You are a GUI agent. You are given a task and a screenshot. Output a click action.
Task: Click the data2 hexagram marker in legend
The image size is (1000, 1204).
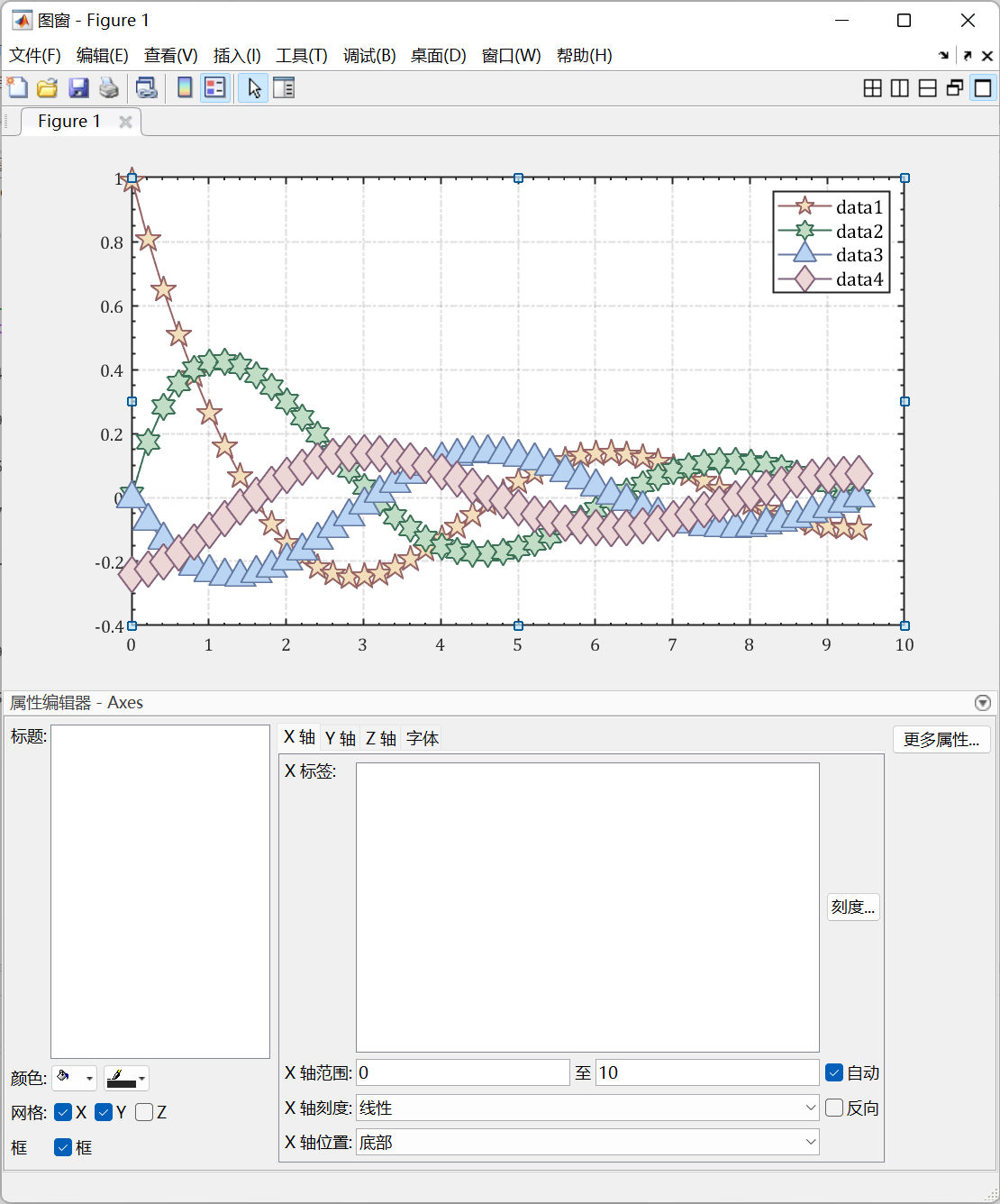804,231
